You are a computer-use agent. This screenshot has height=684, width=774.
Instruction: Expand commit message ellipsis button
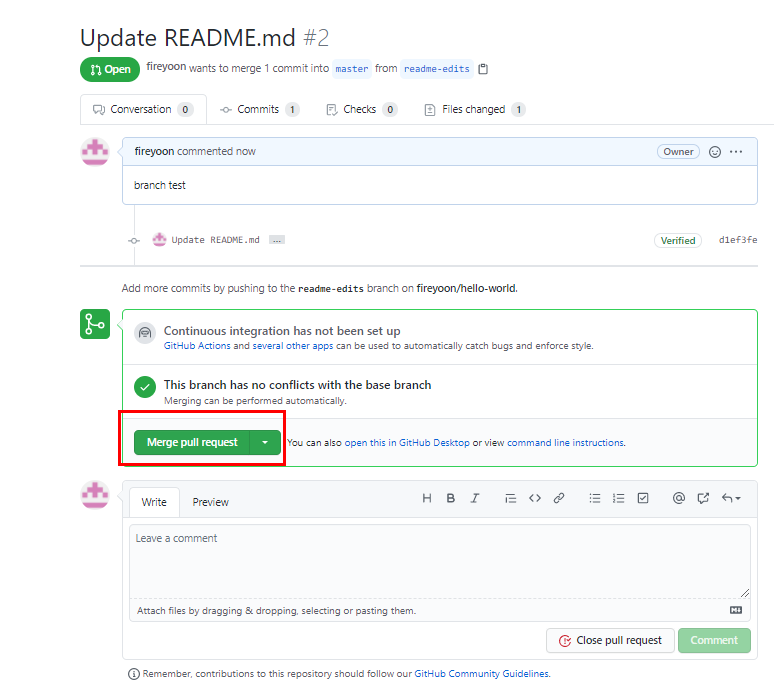277,240
